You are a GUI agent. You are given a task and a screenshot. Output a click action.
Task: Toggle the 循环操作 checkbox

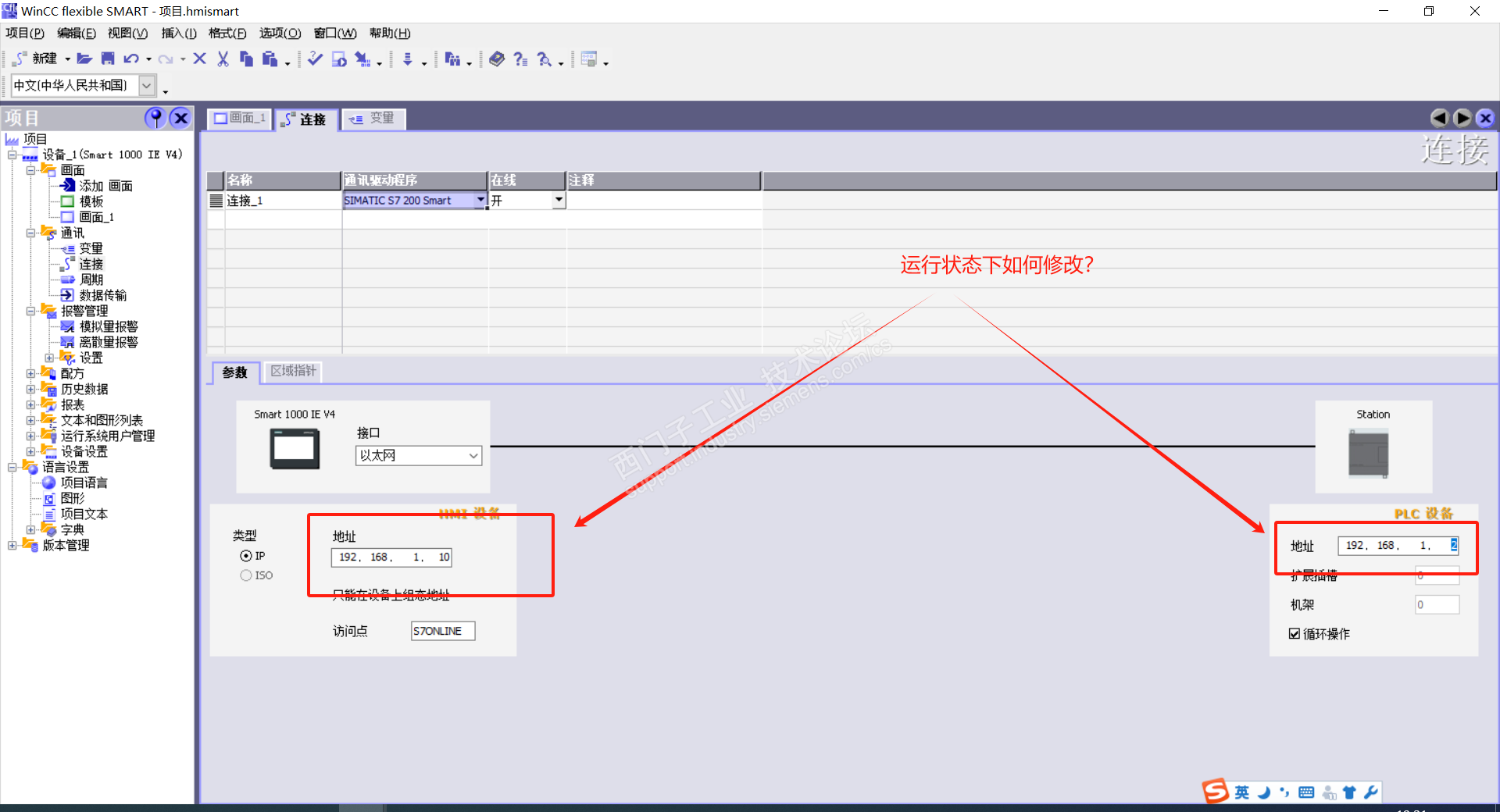[x=1295, y=633]
